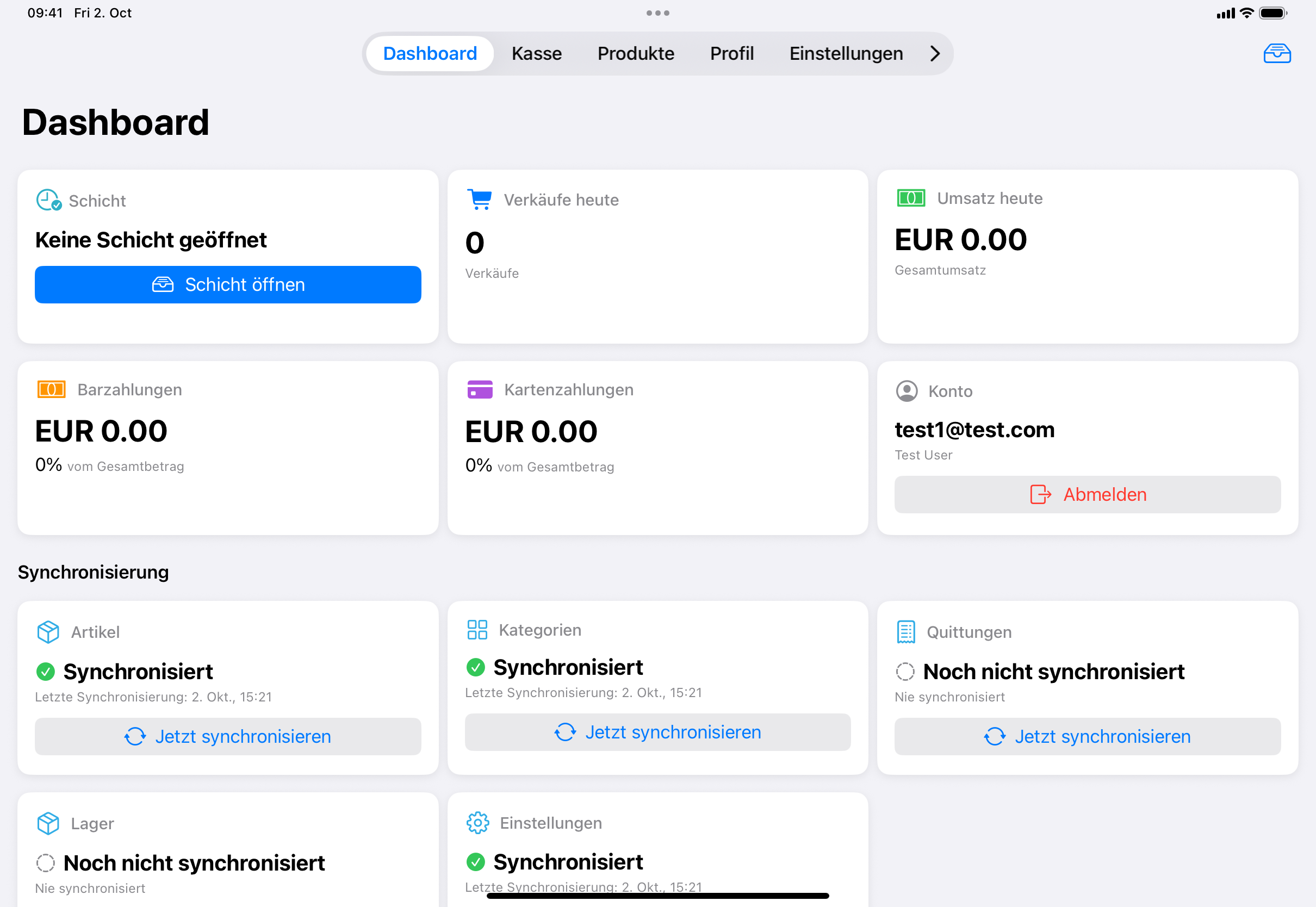Tap the Schicht clock icon
1316x907 pixels.
tap(49, 200)
